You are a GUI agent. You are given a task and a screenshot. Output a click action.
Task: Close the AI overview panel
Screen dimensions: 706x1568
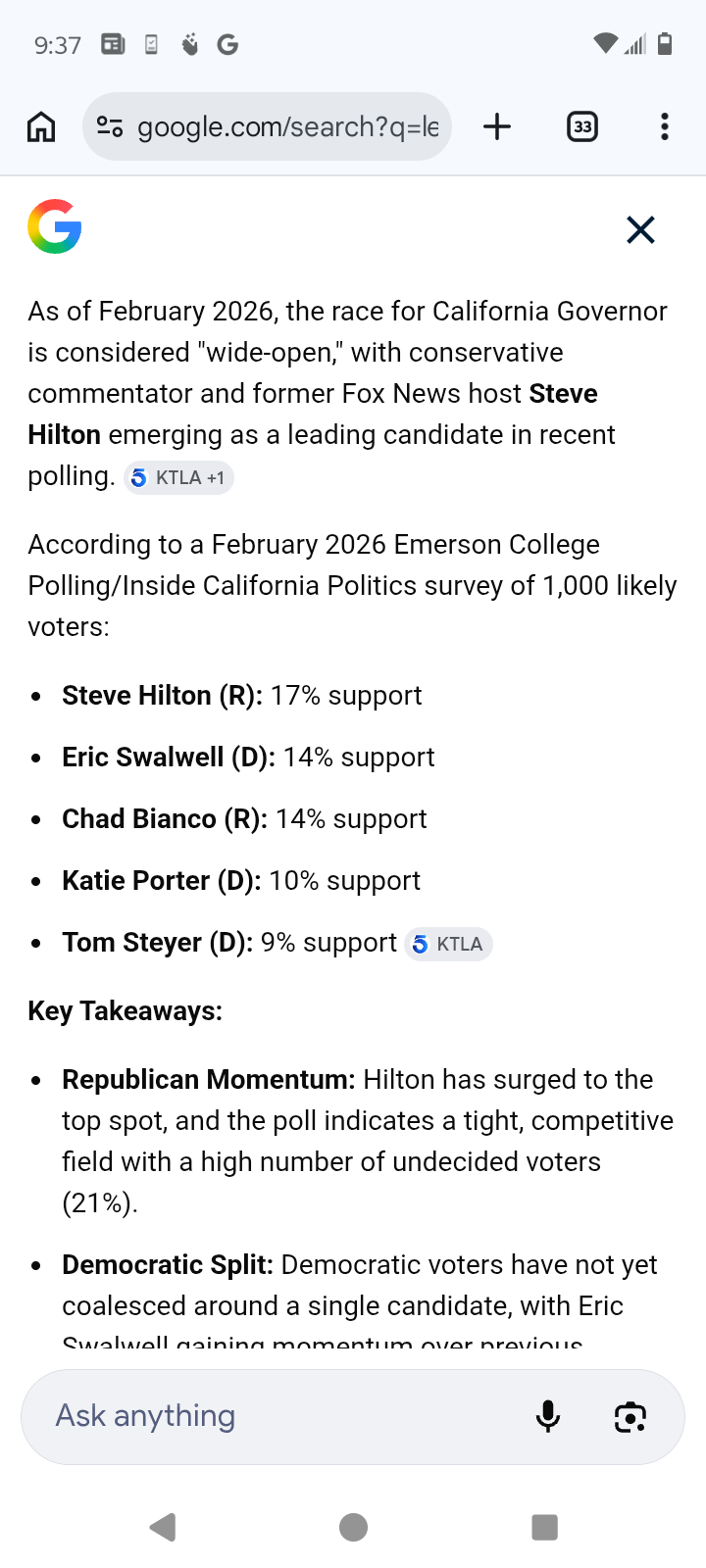click(640, 230)
